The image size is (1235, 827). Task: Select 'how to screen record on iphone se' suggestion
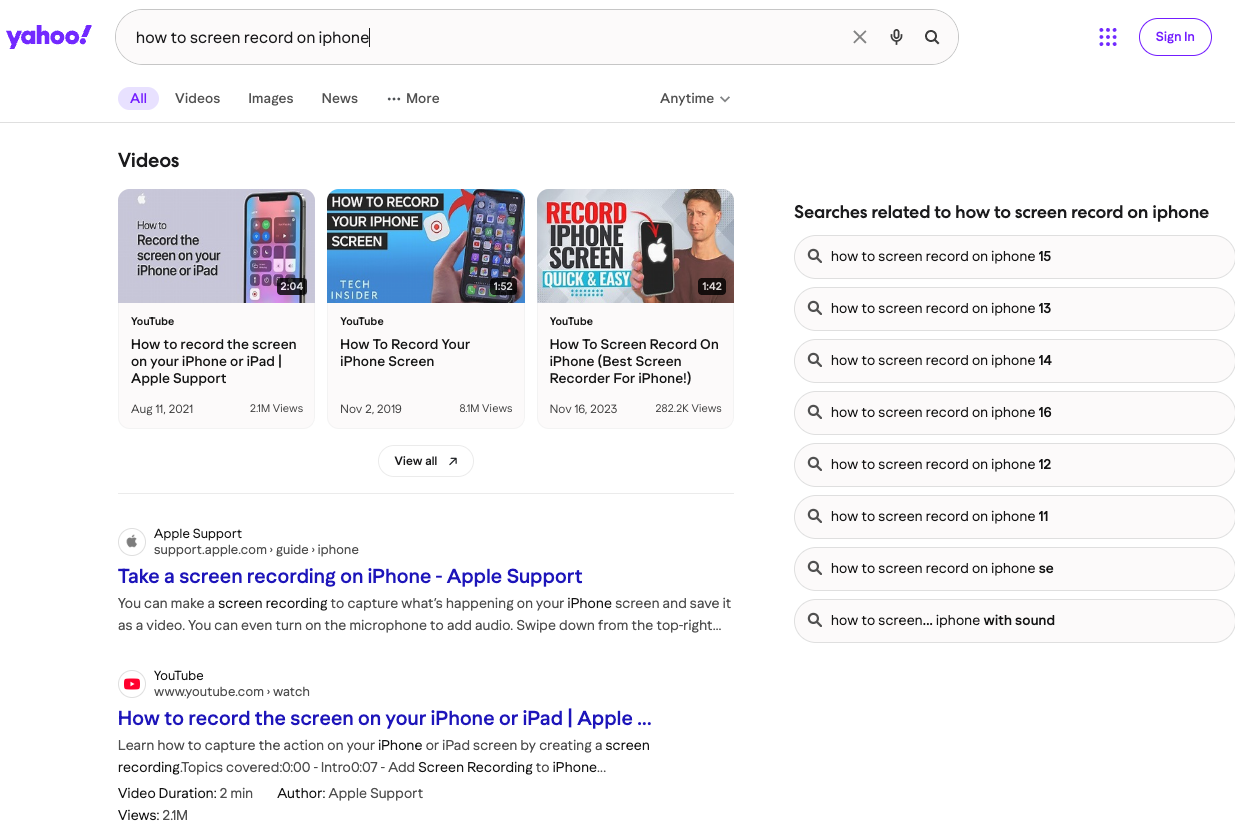[1015, 568]
